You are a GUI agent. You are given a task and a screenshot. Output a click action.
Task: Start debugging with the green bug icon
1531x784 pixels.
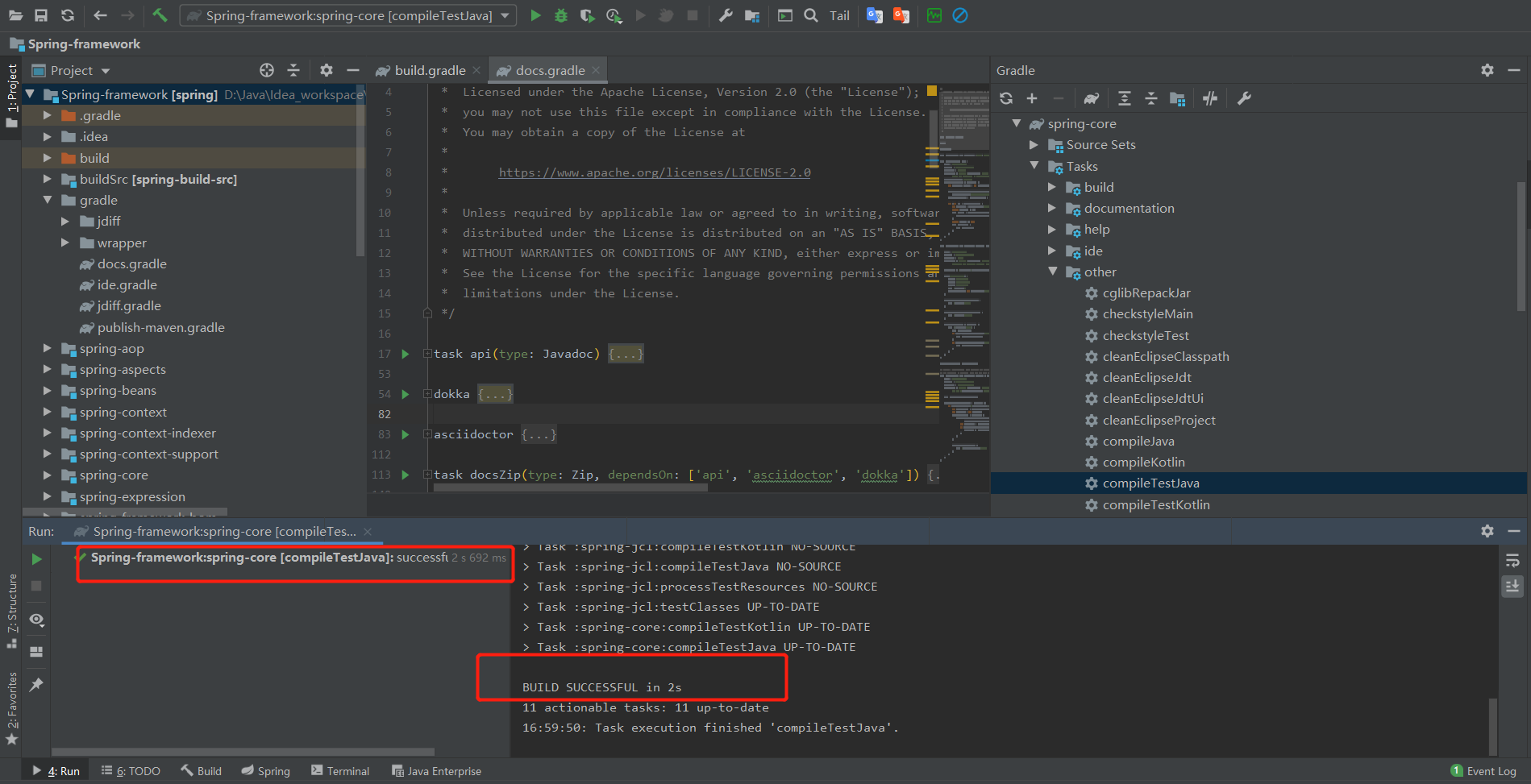(561, 15)
